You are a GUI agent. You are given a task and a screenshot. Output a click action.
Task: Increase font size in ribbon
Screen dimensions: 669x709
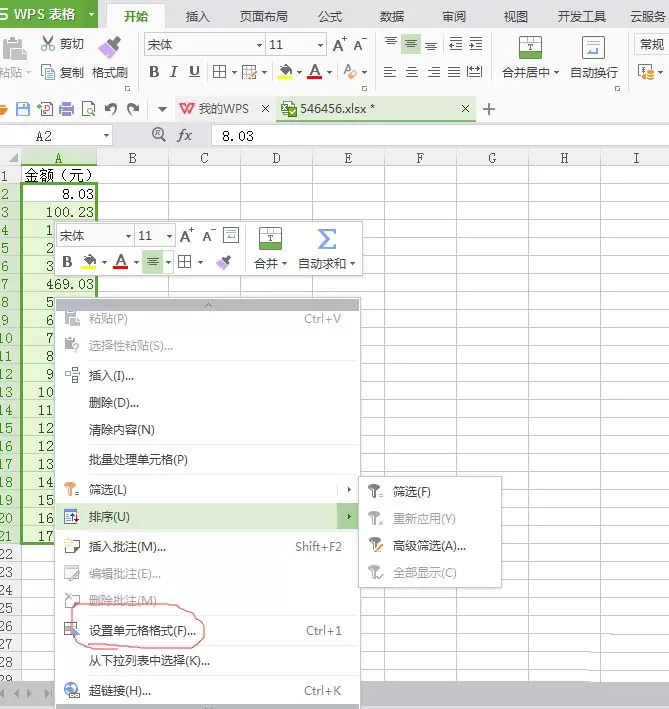[x=339, y=45]
